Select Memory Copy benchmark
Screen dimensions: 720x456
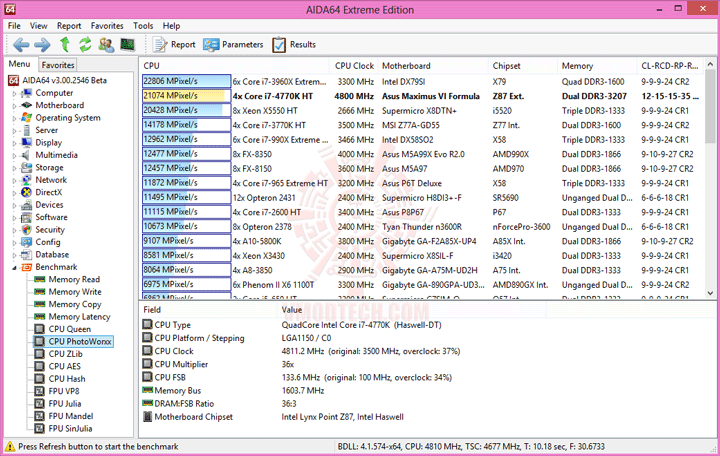click(x=75, y=304)
